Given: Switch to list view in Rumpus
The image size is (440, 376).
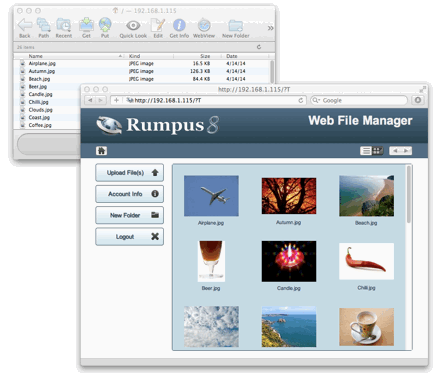Looking at the screenshot, I should pyautogui.click(x=366, y=151).
